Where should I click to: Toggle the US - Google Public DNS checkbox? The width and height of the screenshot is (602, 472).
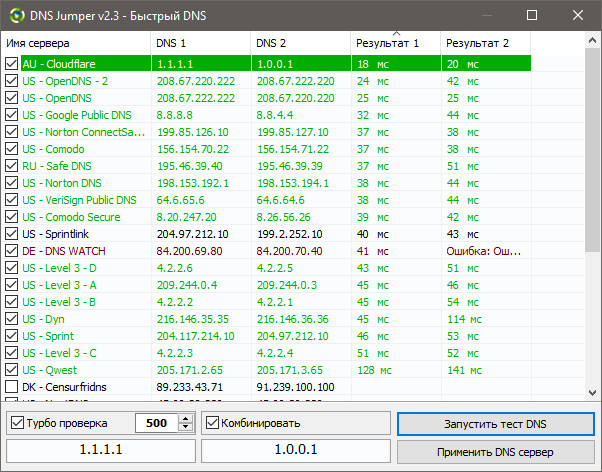tap(12, 115)
